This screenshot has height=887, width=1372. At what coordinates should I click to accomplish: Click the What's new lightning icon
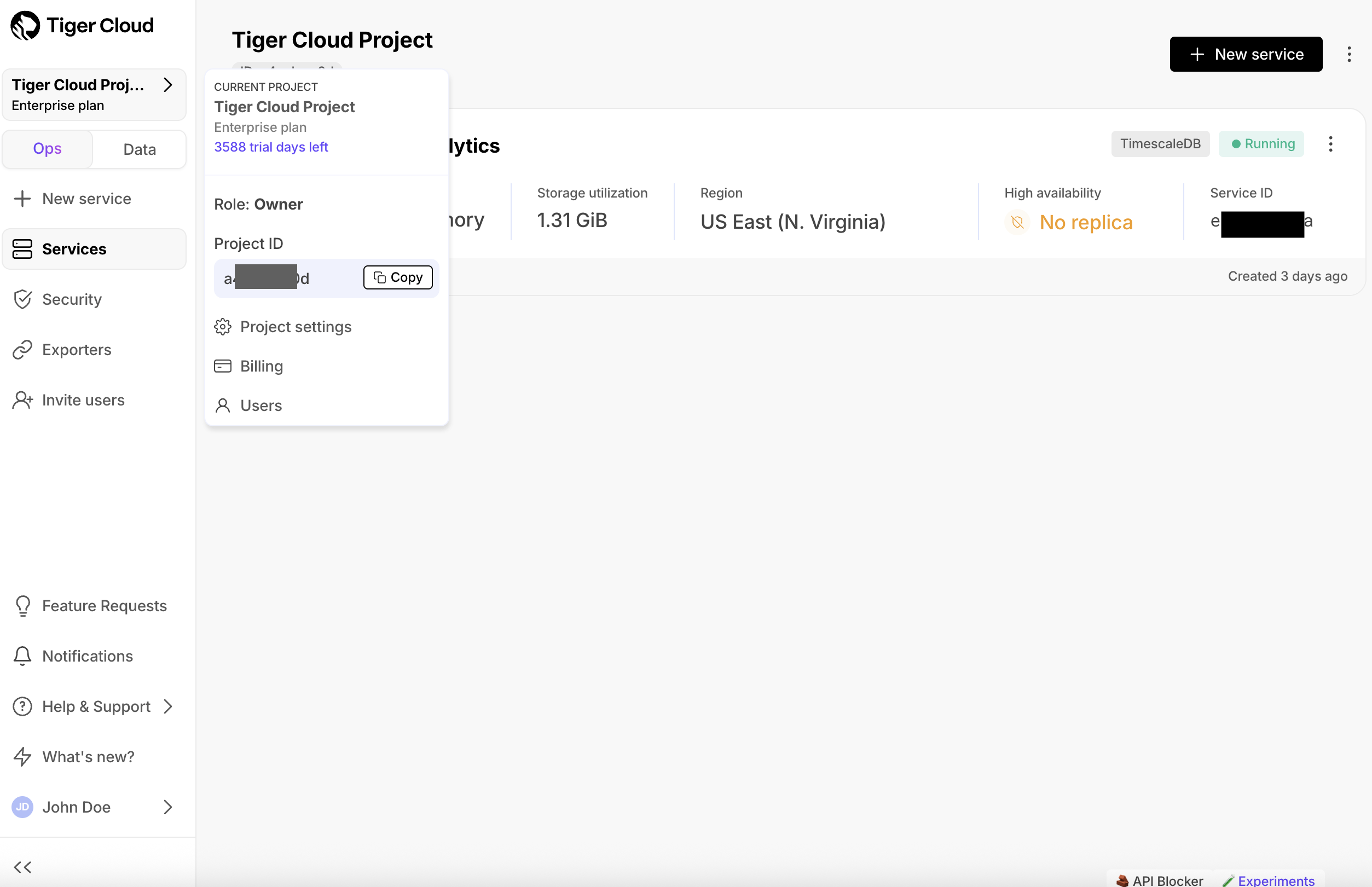pyautogui.click(x=22, y=756)
